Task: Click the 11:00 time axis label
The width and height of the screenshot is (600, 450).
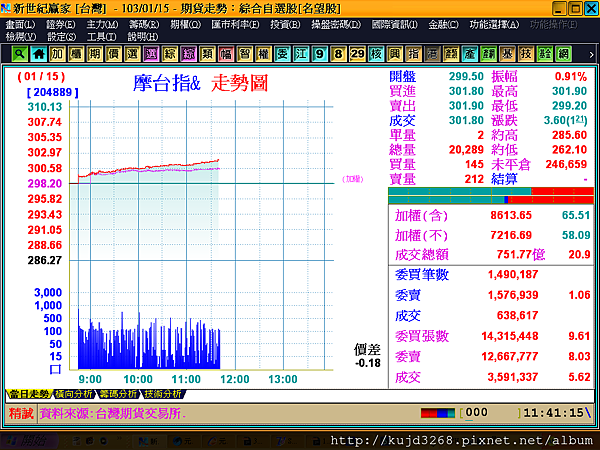Action: coord(186,379)
